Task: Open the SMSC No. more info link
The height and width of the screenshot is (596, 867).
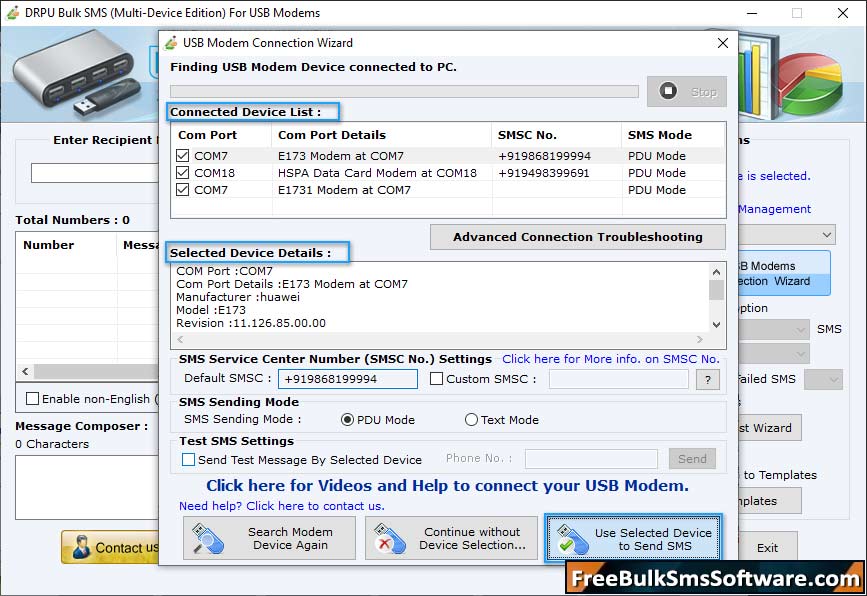Action: click(610, 359)
